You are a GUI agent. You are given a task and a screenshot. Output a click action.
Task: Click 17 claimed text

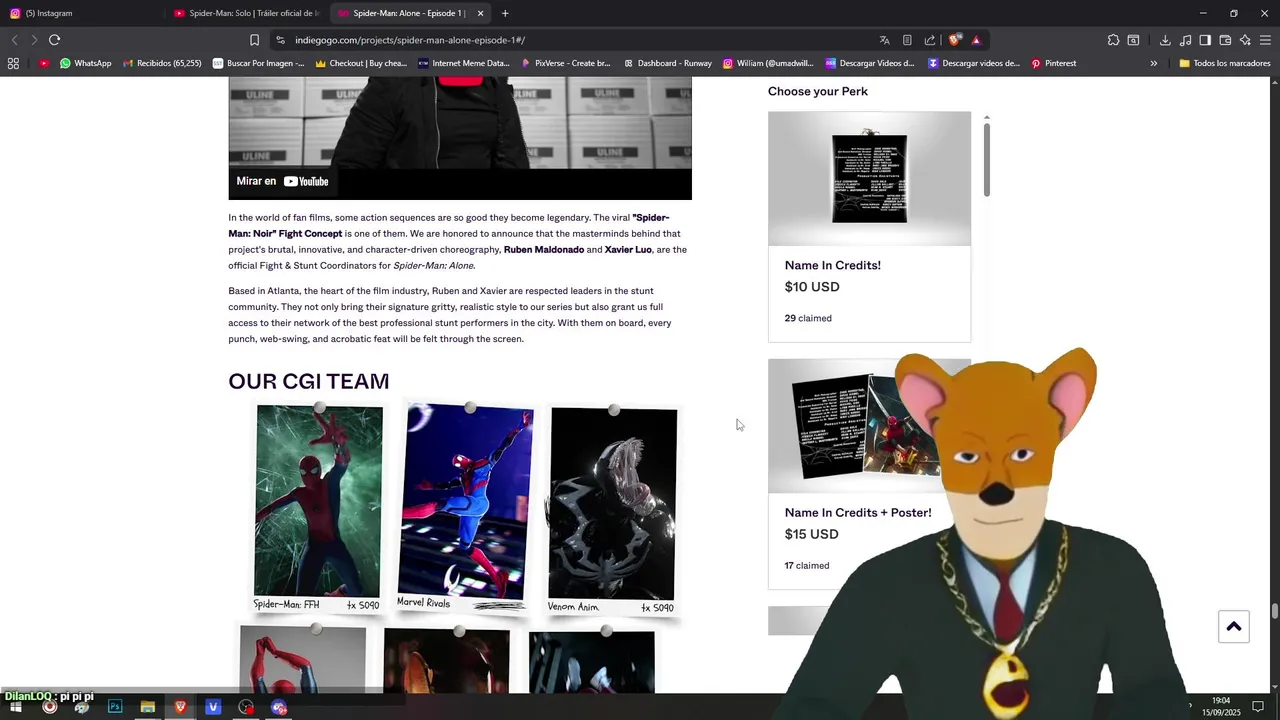click(x=807, y=565)
